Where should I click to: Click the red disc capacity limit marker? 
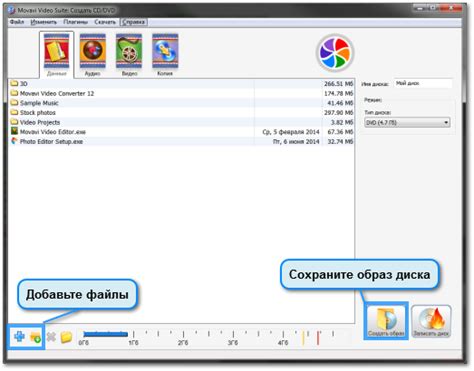click(318, 337)
